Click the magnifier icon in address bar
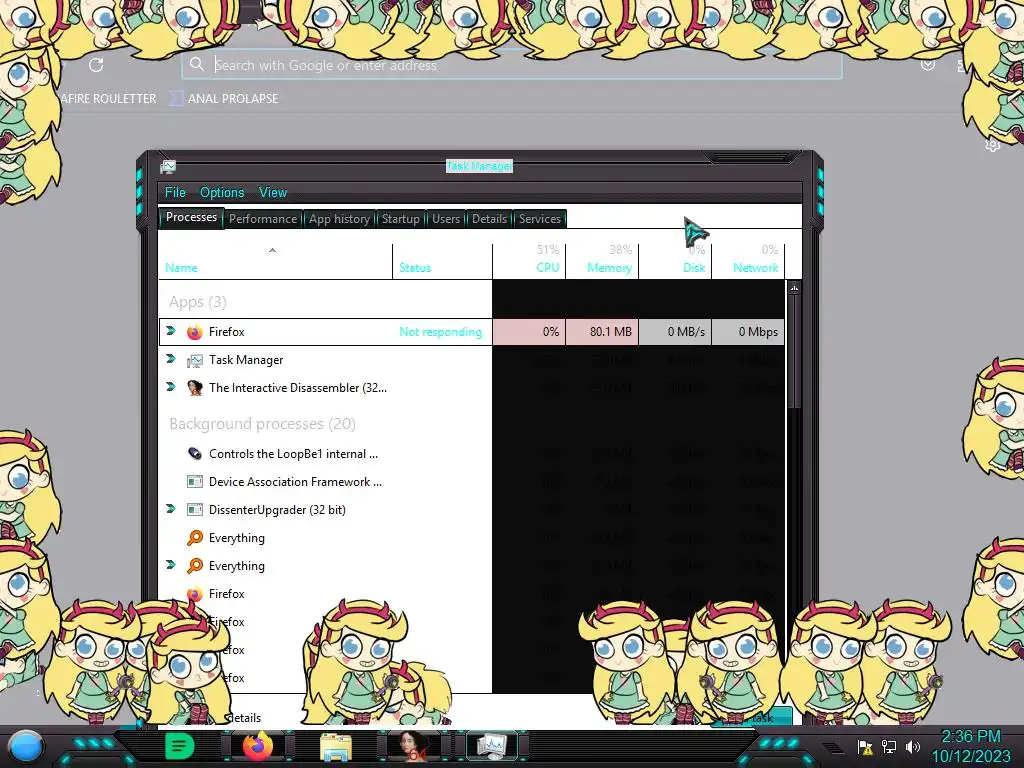 (x=197, y=64)
